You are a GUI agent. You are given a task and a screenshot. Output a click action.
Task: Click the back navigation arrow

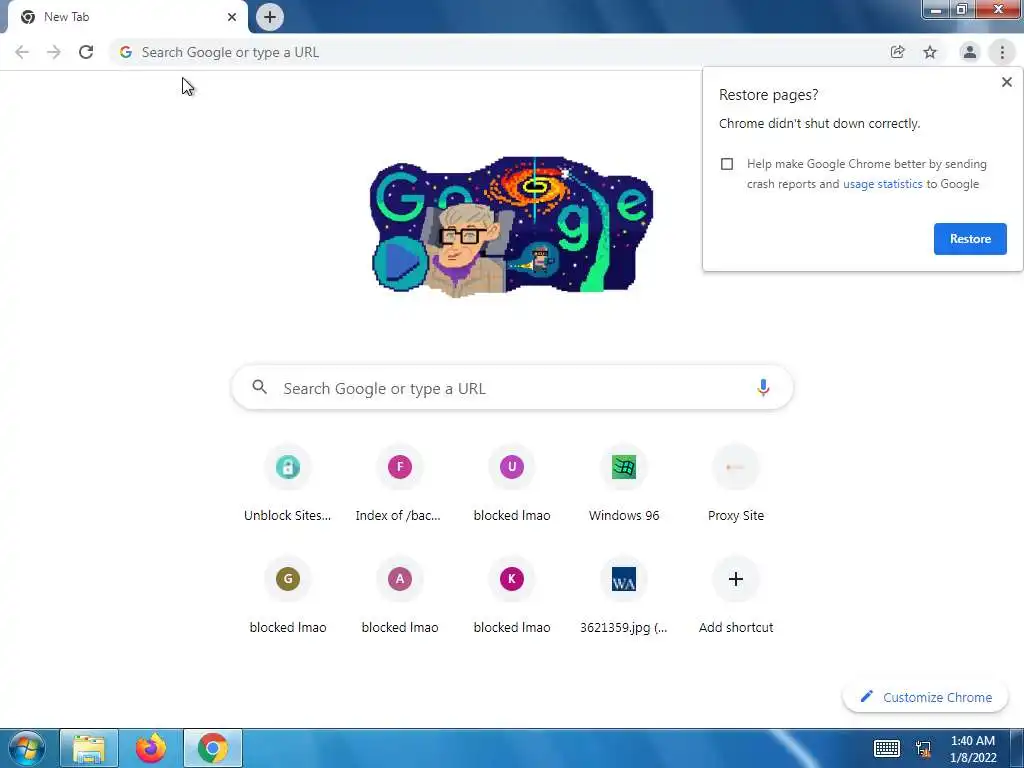click(x=22, y=52)
